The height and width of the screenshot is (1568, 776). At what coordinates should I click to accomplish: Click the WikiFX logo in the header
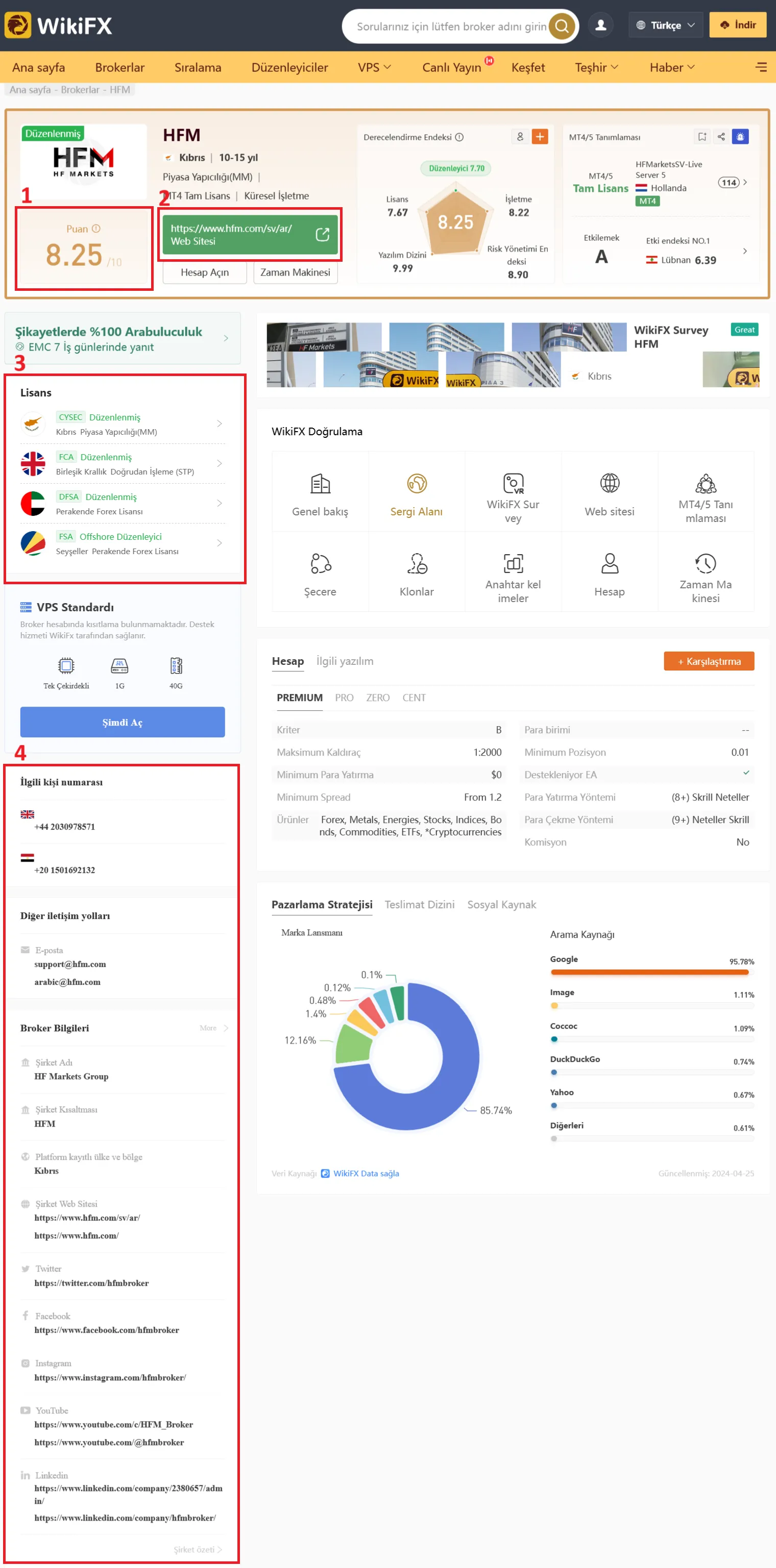(x=59, y=26)
